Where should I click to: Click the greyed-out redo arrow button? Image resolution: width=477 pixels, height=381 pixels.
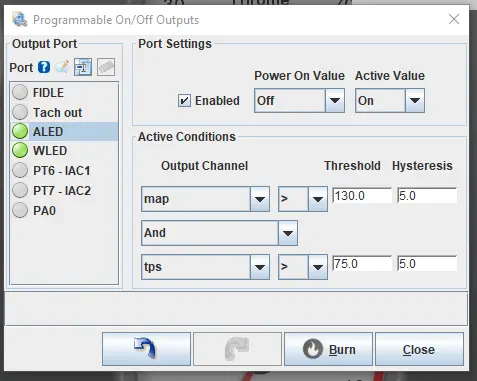tap(237, 349)
